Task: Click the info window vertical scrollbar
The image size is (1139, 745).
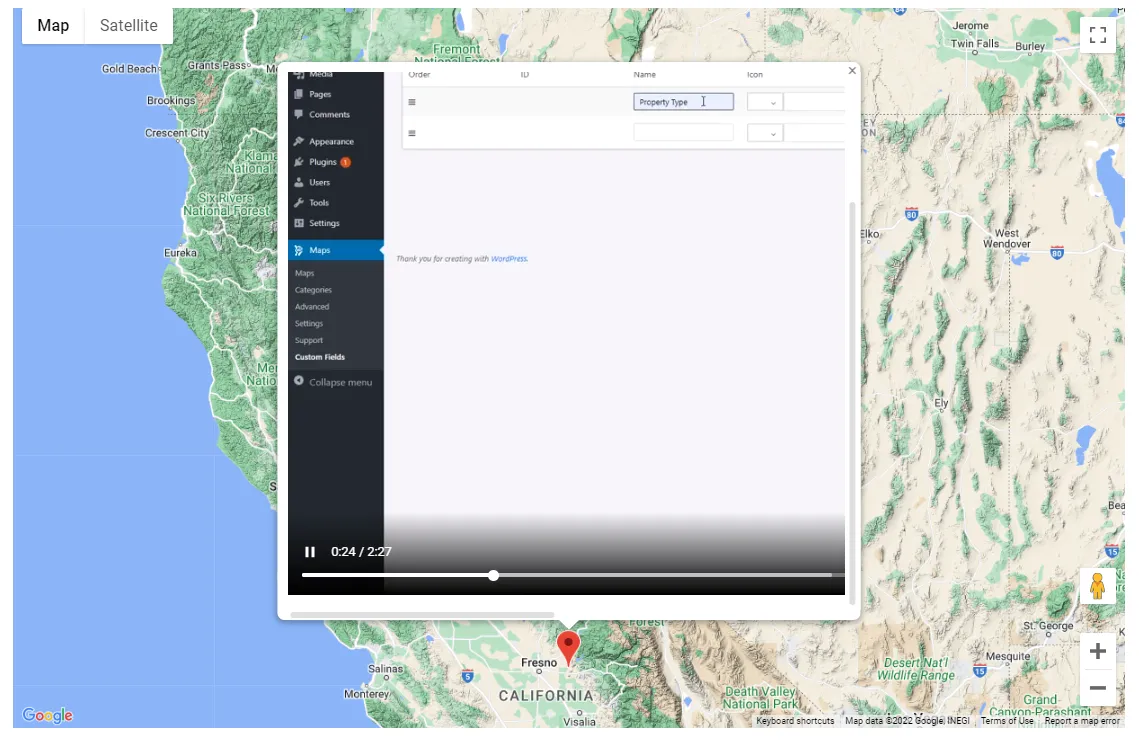Action: pyautogui.click(x=853, y=403)
